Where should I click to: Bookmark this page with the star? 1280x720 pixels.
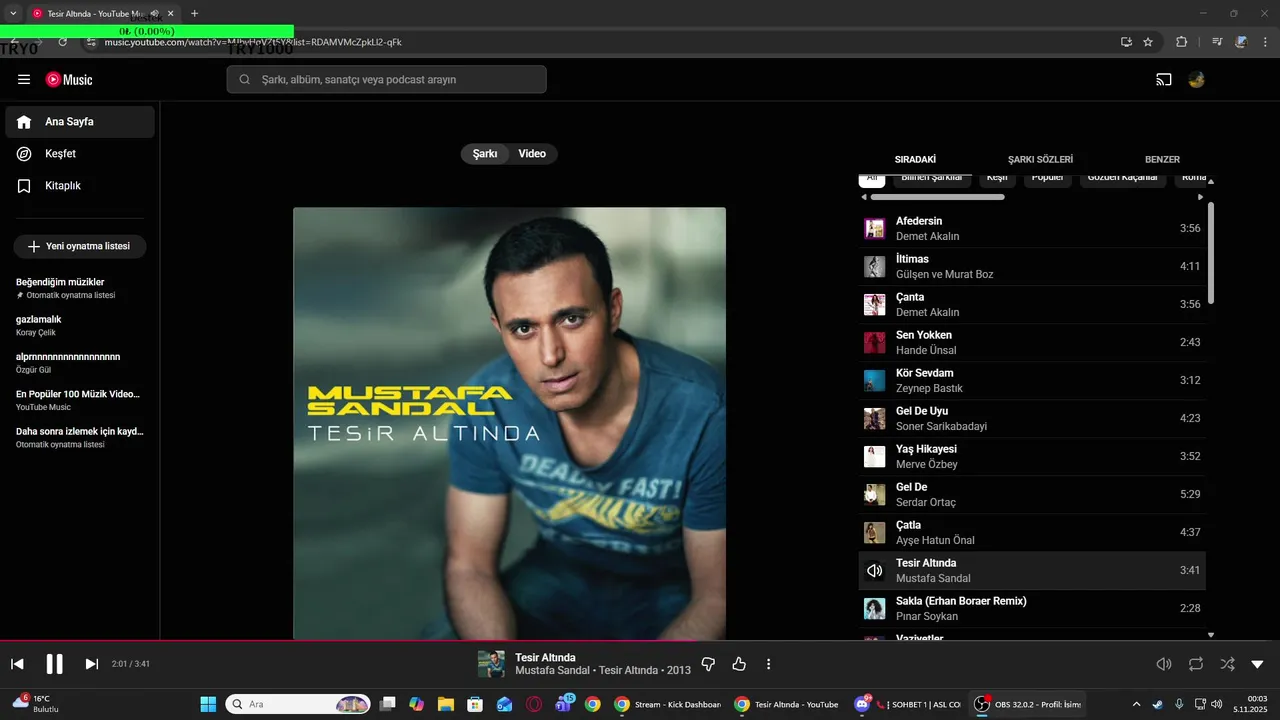pos(1148,42)
